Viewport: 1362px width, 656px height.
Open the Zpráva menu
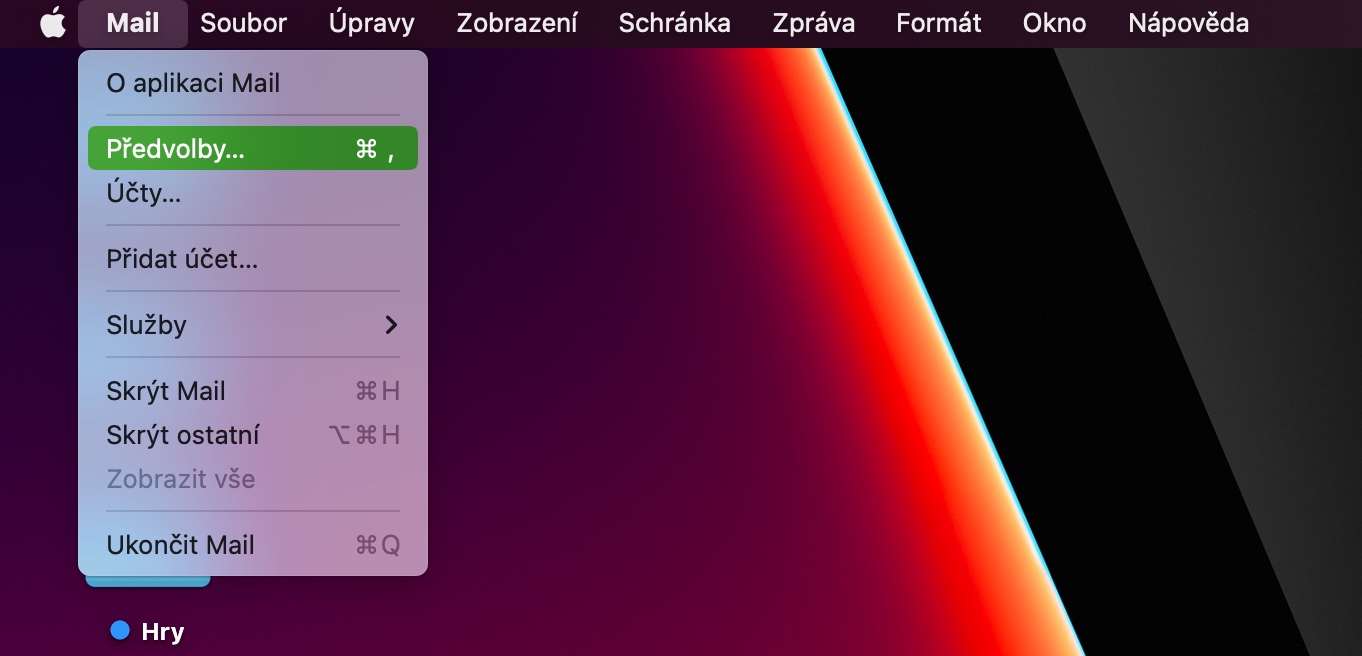click(813, 23)
